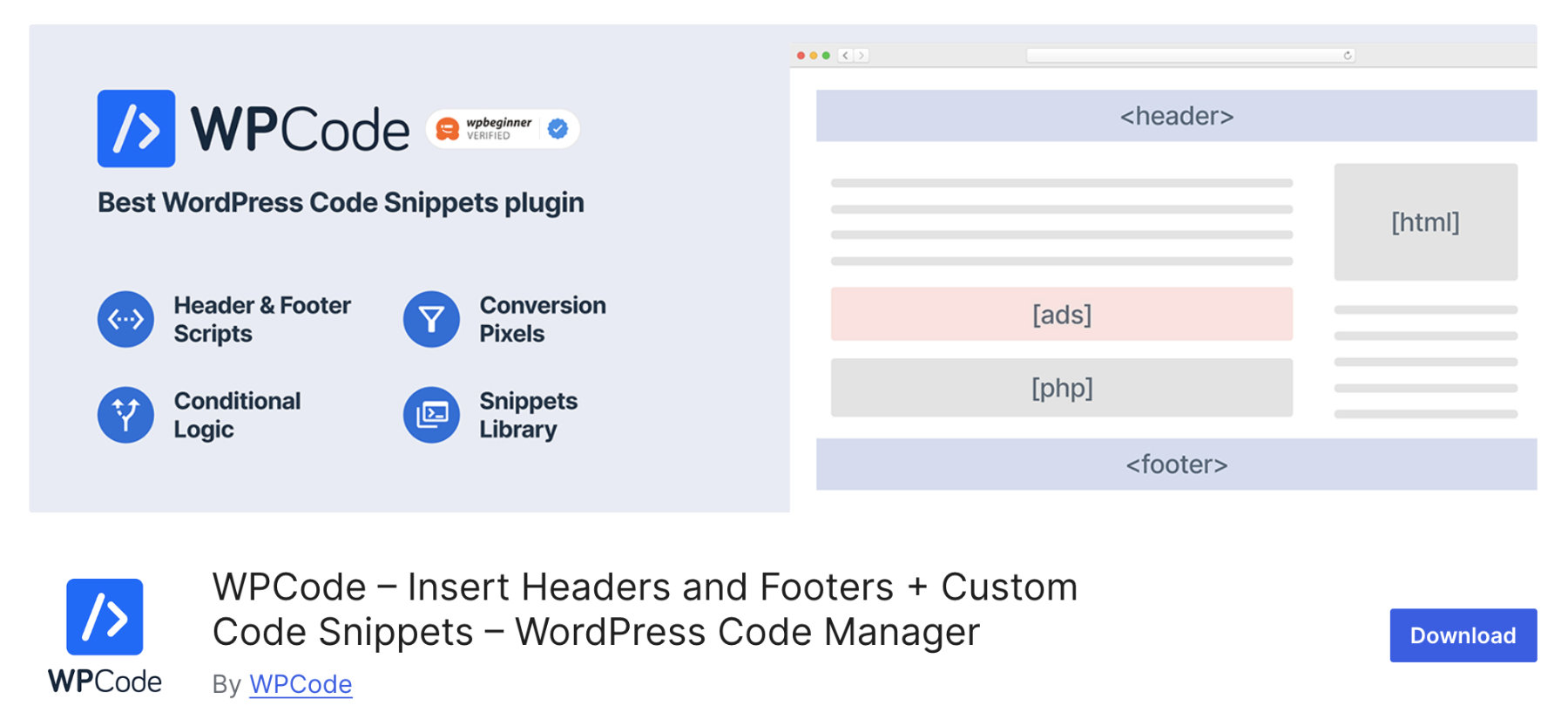This screenshot has width=1568, height=726.
Task: Open the WPCode author link
Action: click(x=301, y=684)
